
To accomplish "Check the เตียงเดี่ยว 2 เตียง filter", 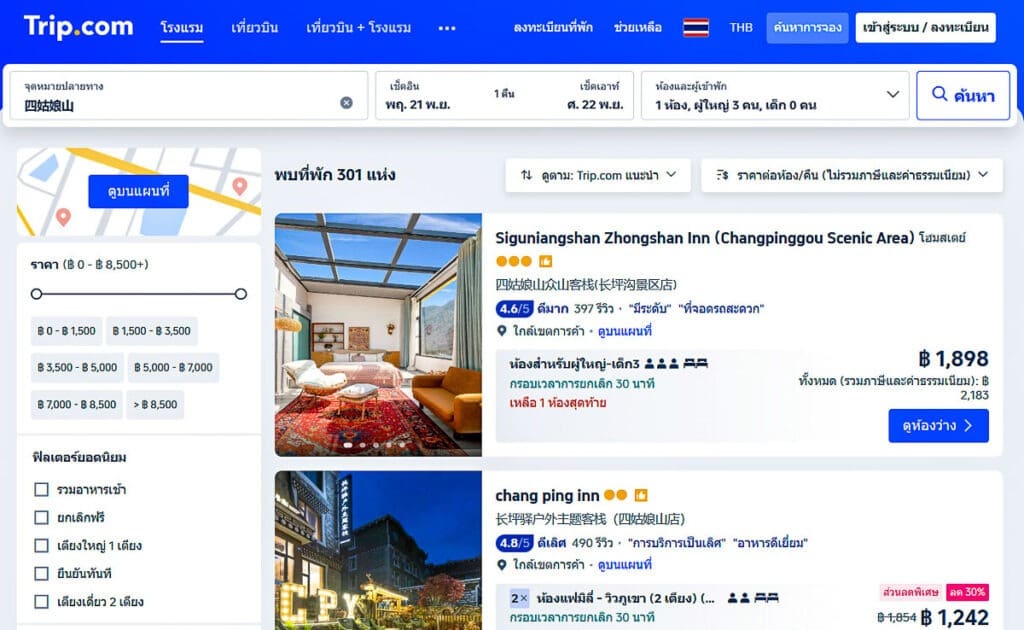I will point(41,602).
